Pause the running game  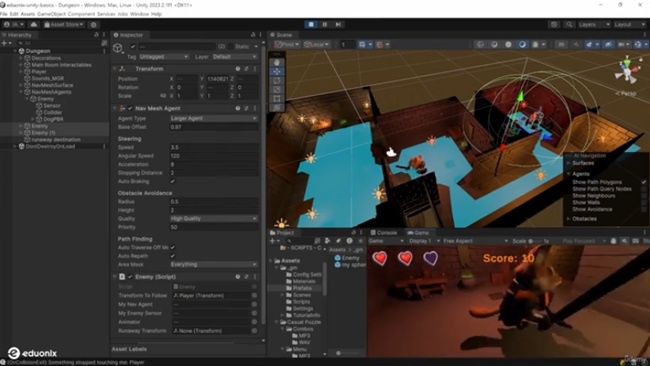325,24
